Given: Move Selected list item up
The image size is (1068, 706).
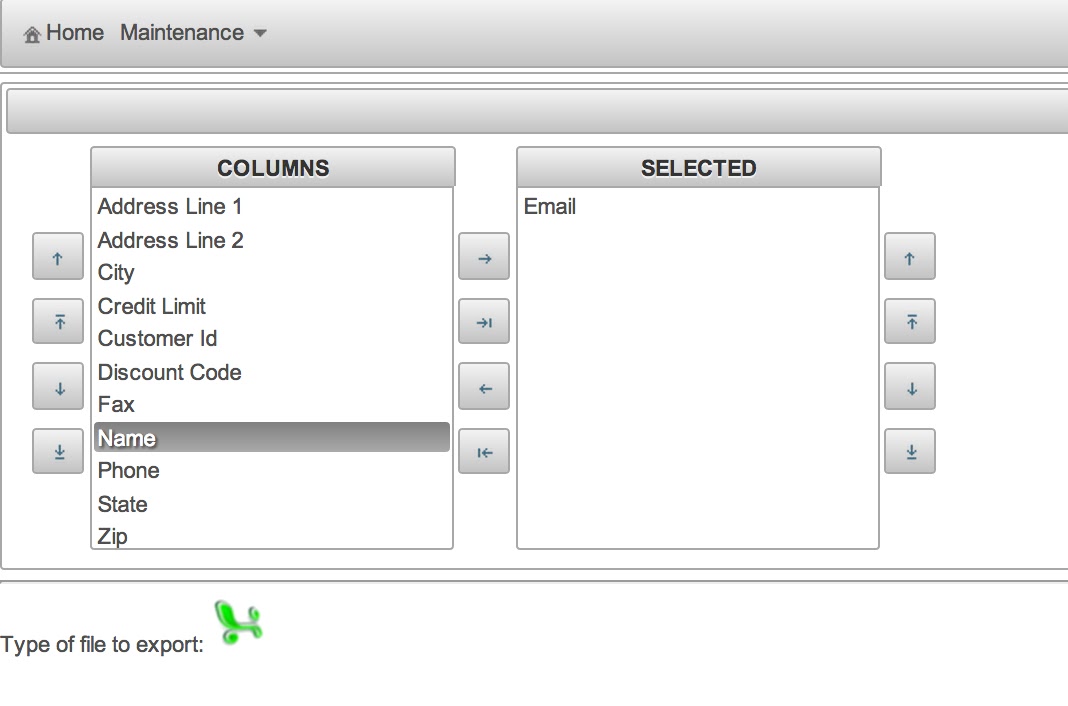Looking at the screenshot, I should click(x=910, y=258).
